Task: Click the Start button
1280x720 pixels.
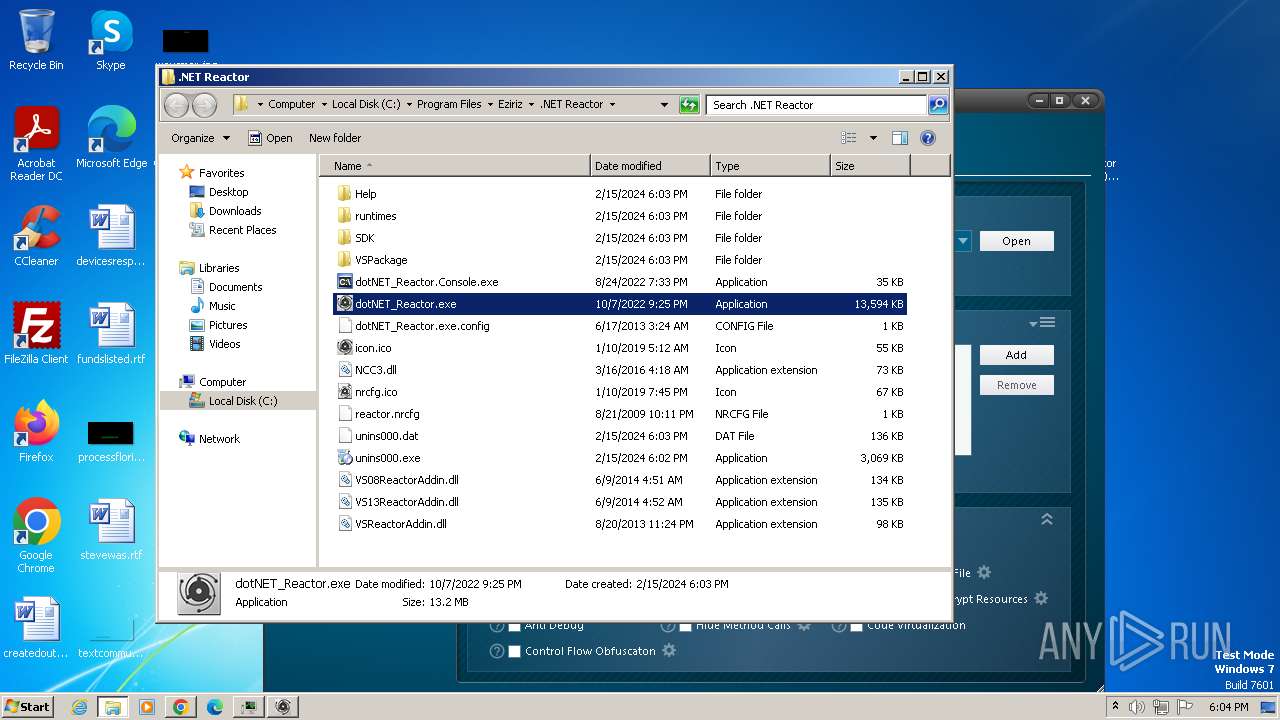Action: point(27,706)
